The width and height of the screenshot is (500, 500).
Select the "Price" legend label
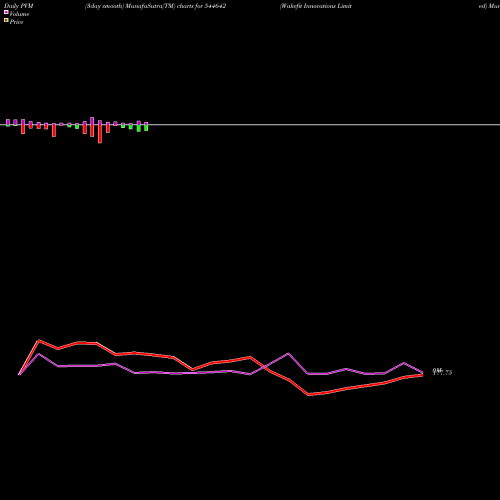click(x=16, y=22)
